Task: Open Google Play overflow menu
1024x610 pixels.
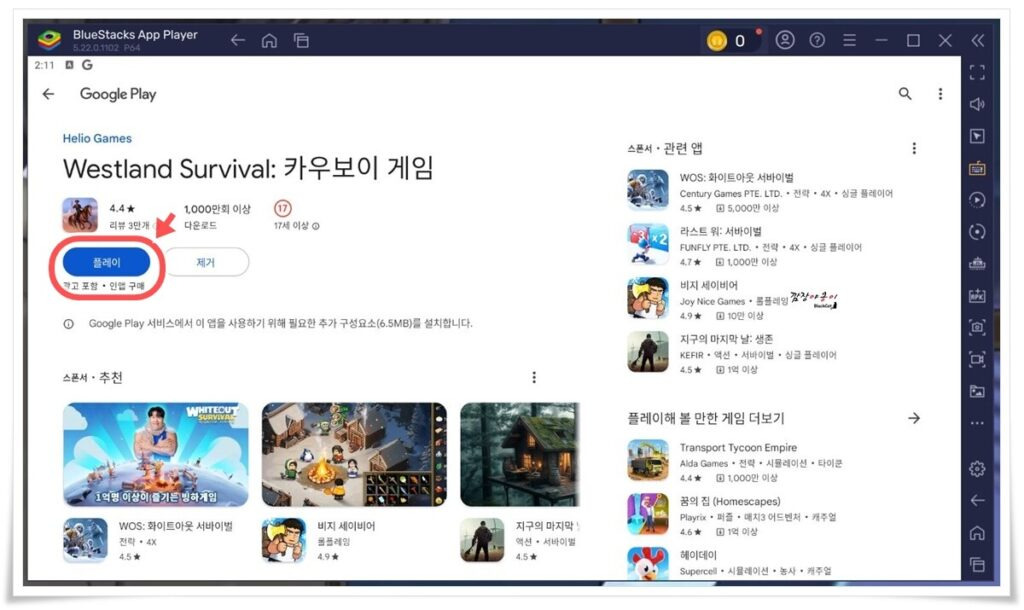Action: pyautogui.click(x=940, y=94)
